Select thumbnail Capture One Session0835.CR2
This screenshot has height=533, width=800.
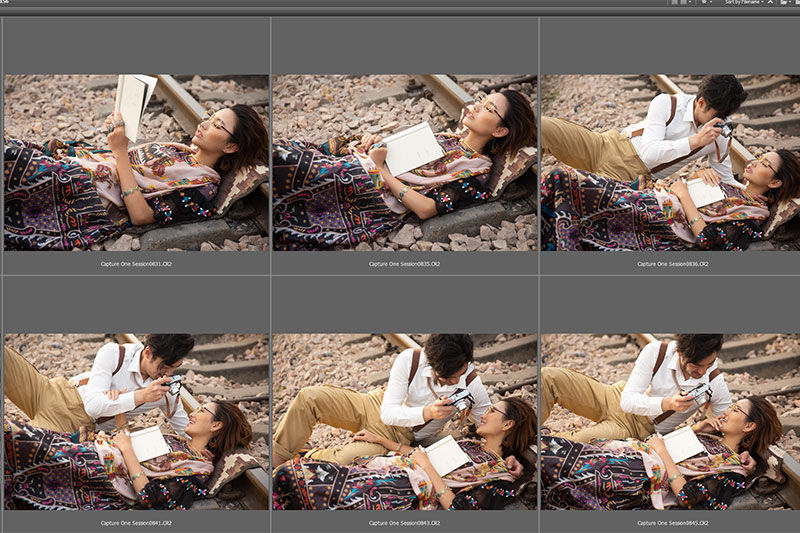405,163
